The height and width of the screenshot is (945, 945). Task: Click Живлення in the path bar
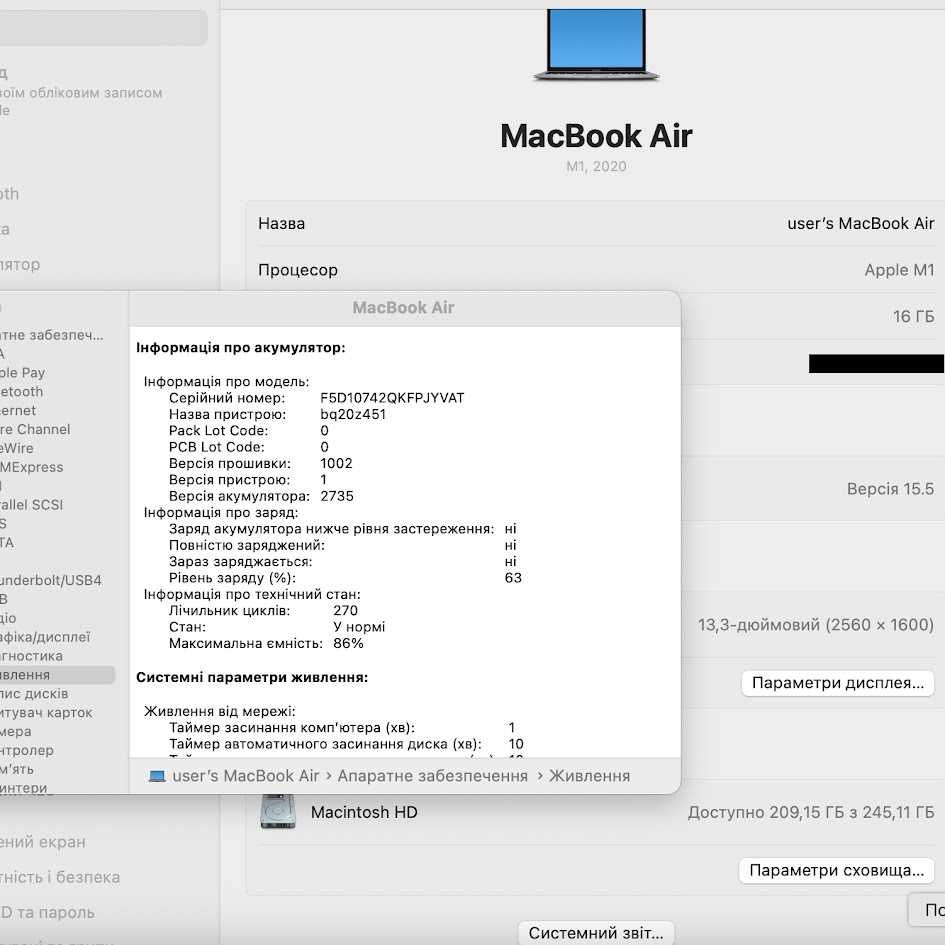589,776
